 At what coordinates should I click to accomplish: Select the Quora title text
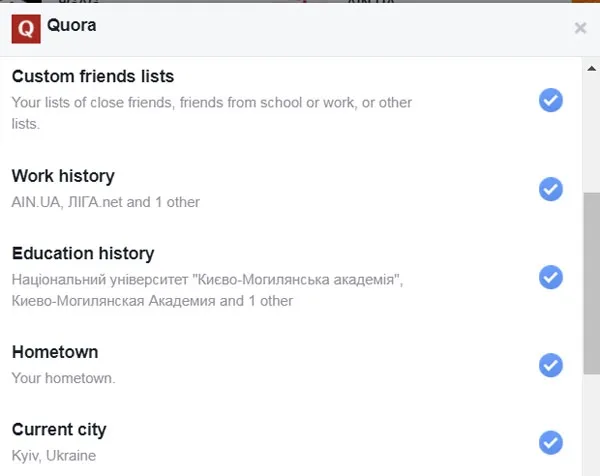(72, 26)
